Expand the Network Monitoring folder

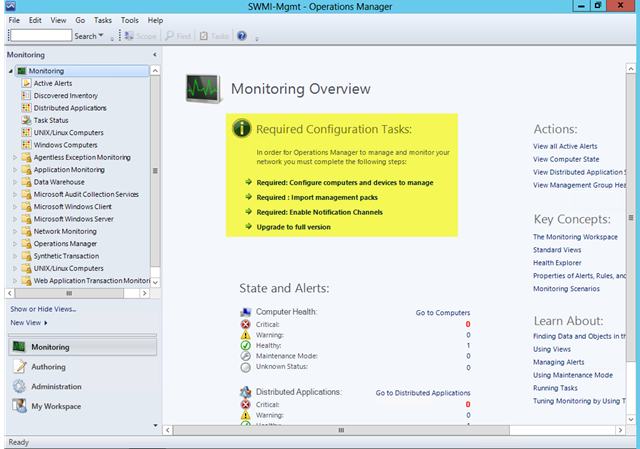(x=14, y=231)
